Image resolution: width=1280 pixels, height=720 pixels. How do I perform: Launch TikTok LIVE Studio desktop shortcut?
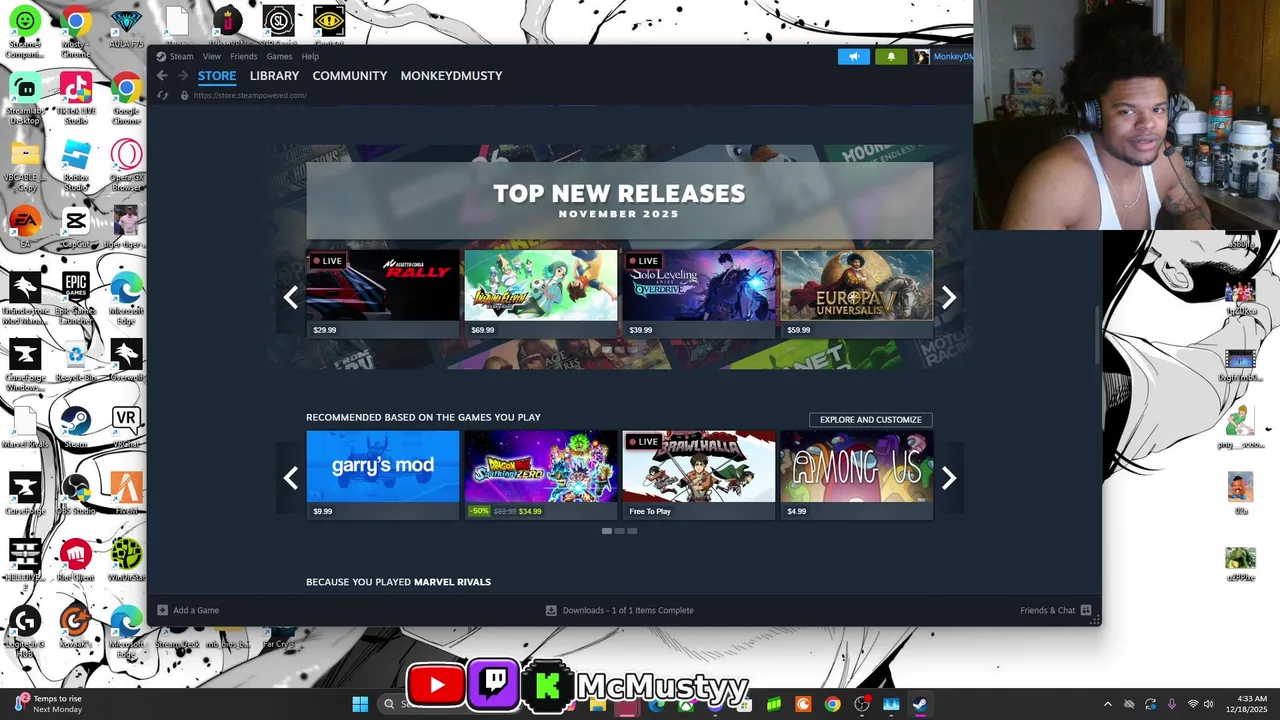pos(76,98)
